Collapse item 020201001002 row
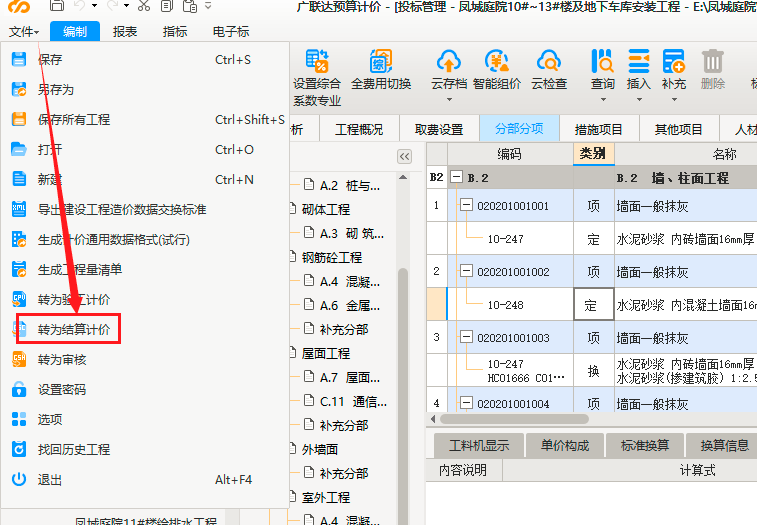This screenshot has height=525, width=757. pyautogui.click(x=466, y=271)
